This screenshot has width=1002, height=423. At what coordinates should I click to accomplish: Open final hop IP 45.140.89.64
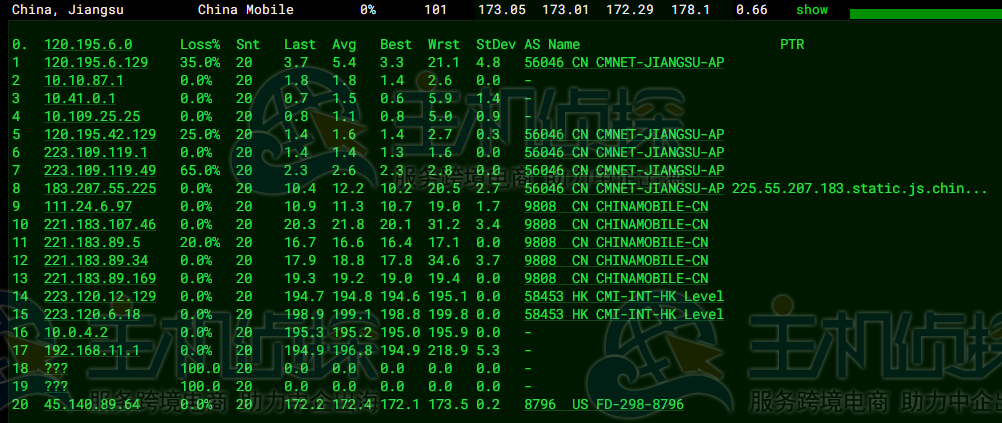click(92, 404)
